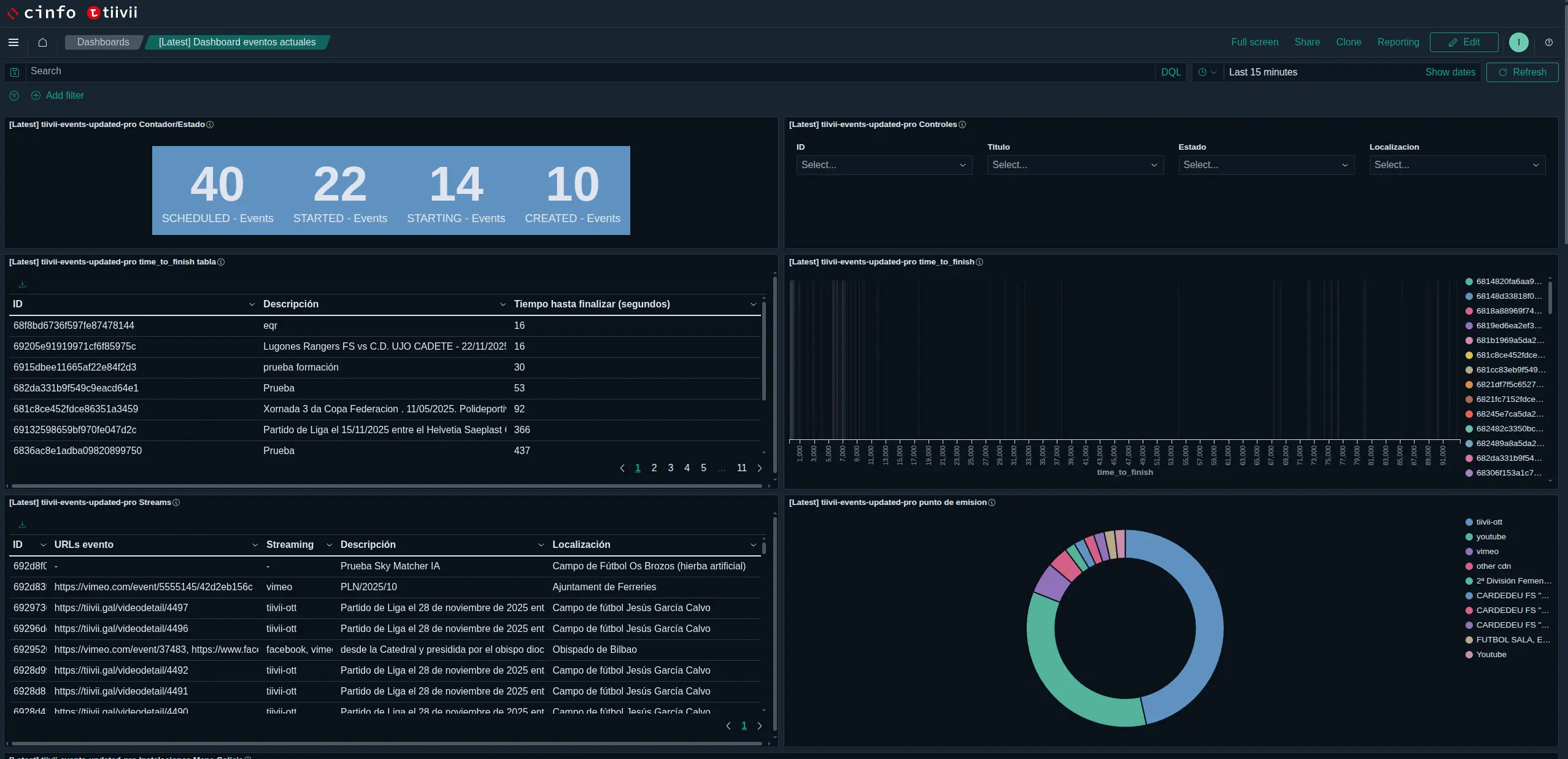Open the hamburger navigation menu
The image size is (1568, 759).
tap(14, 42)
